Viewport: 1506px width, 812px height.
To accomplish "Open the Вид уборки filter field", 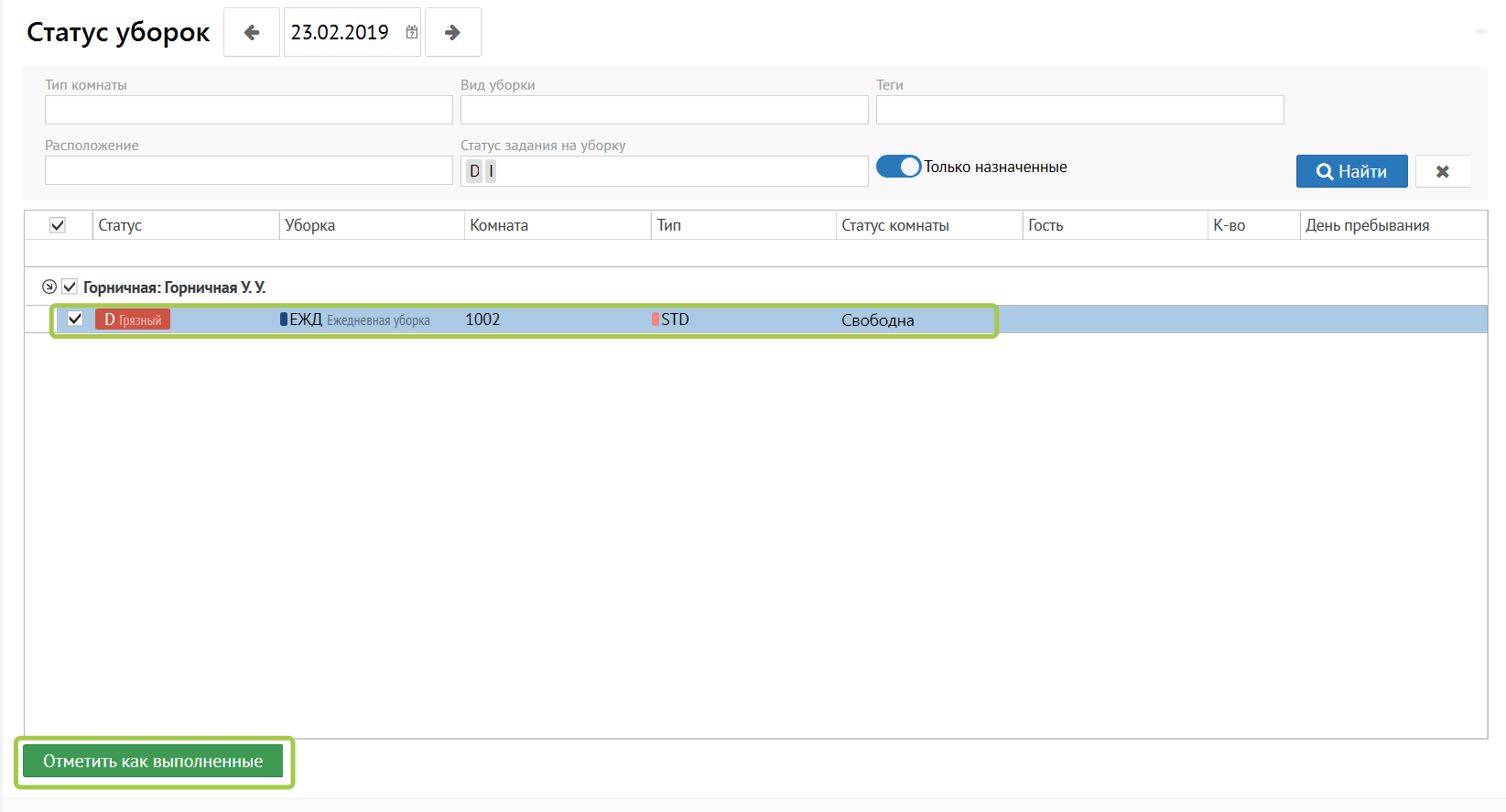I will point(664,110).
